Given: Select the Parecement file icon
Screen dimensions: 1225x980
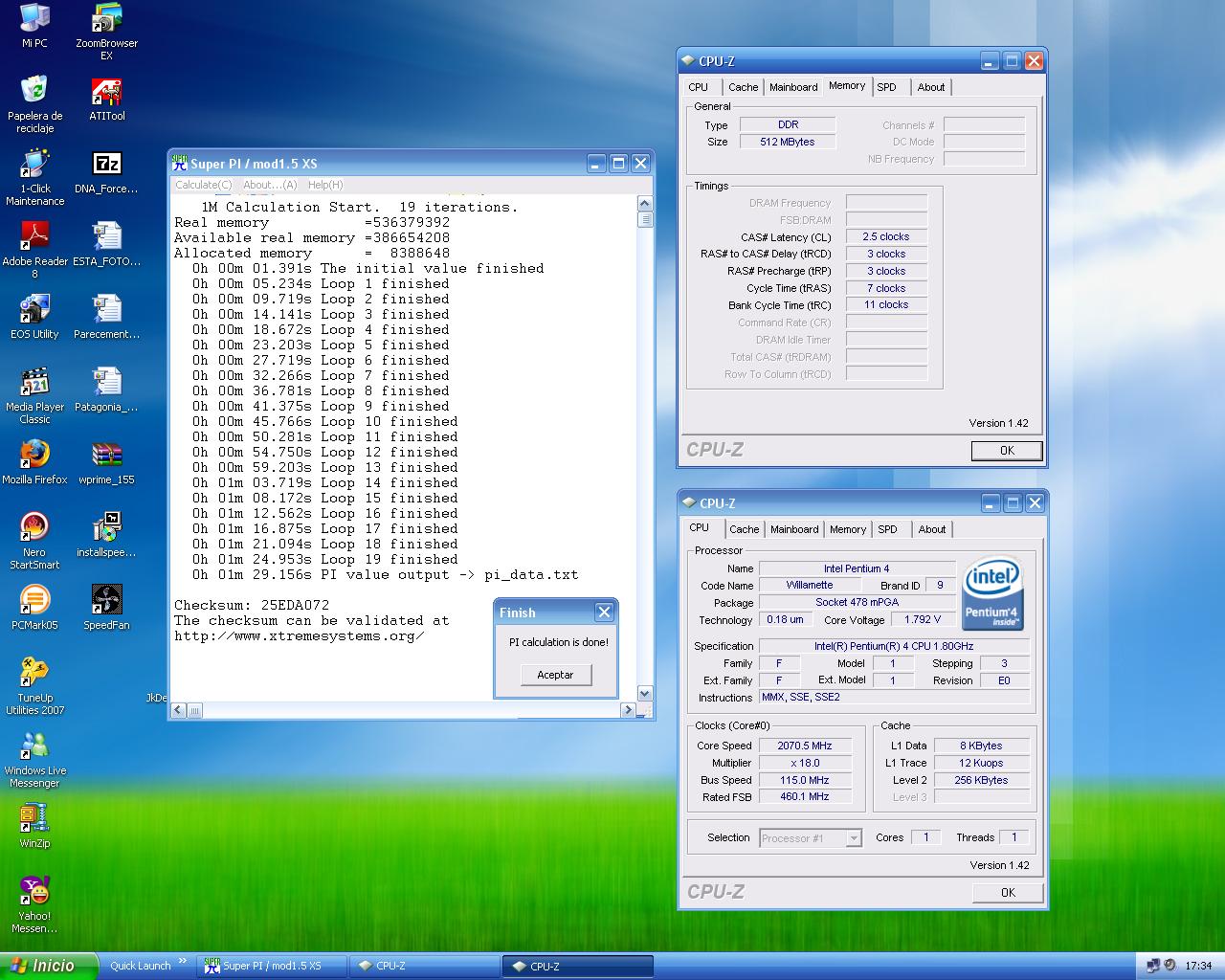Looking at the screenshot, I should pos(106,317).
